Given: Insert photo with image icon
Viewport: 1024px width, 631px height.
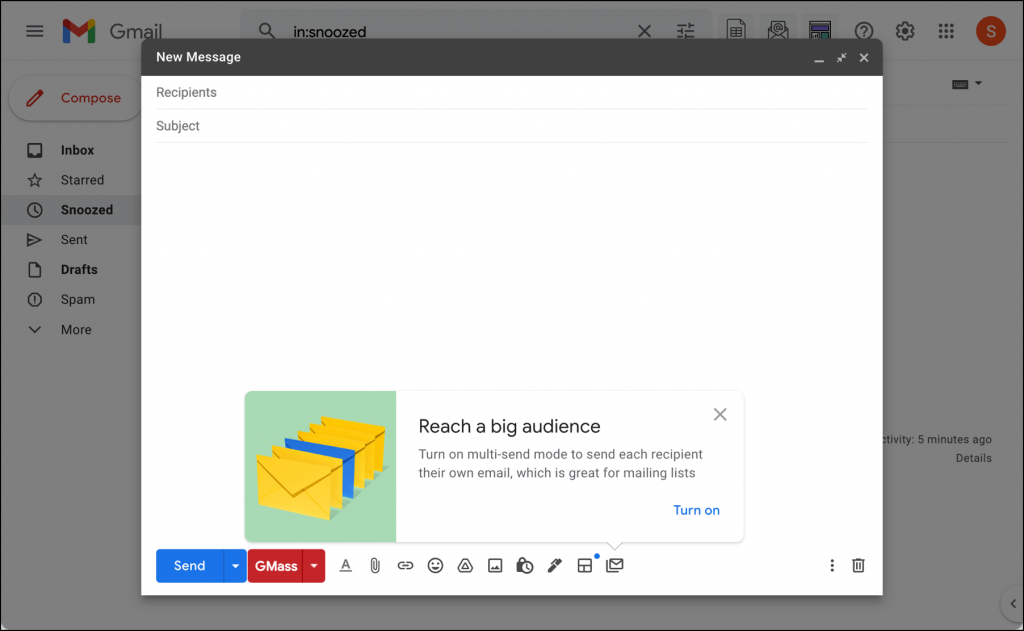Looking at the screenshot, I should click(495, 566).
